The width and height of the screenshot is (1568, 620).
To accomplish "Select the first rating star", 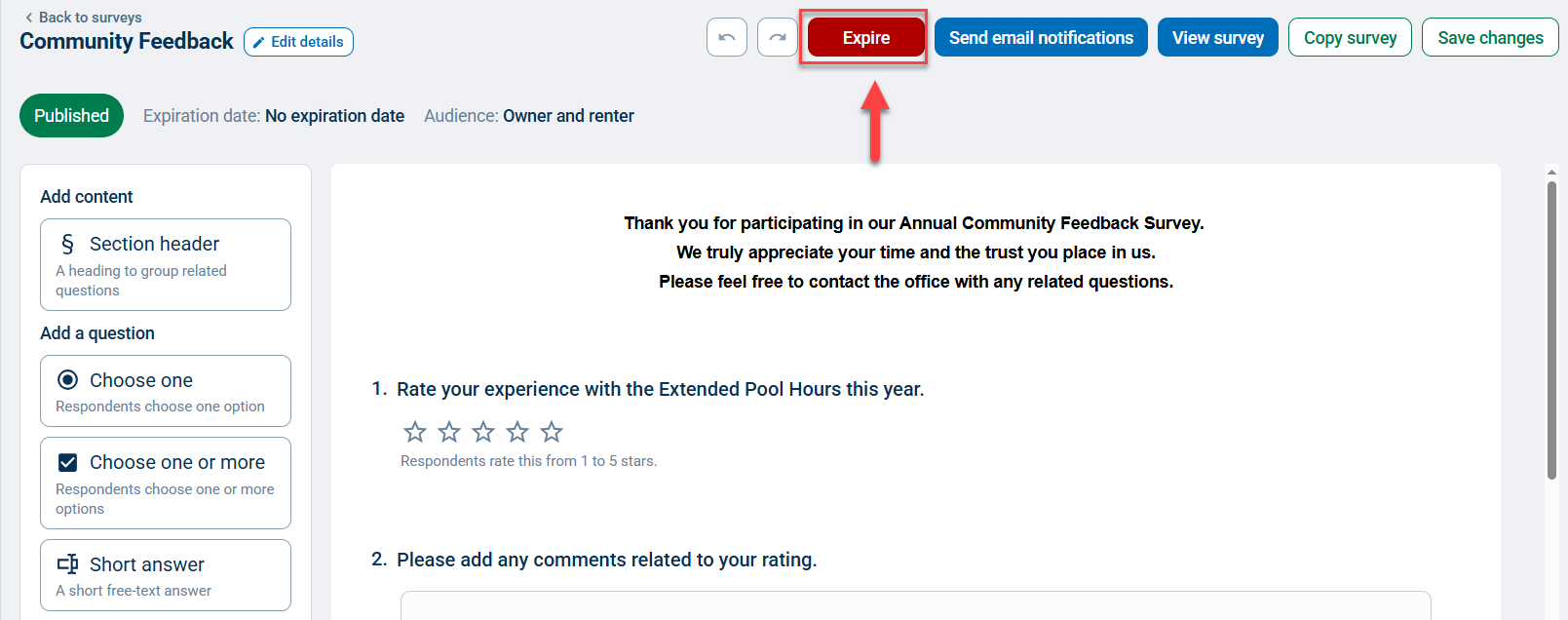I will 415,431.
